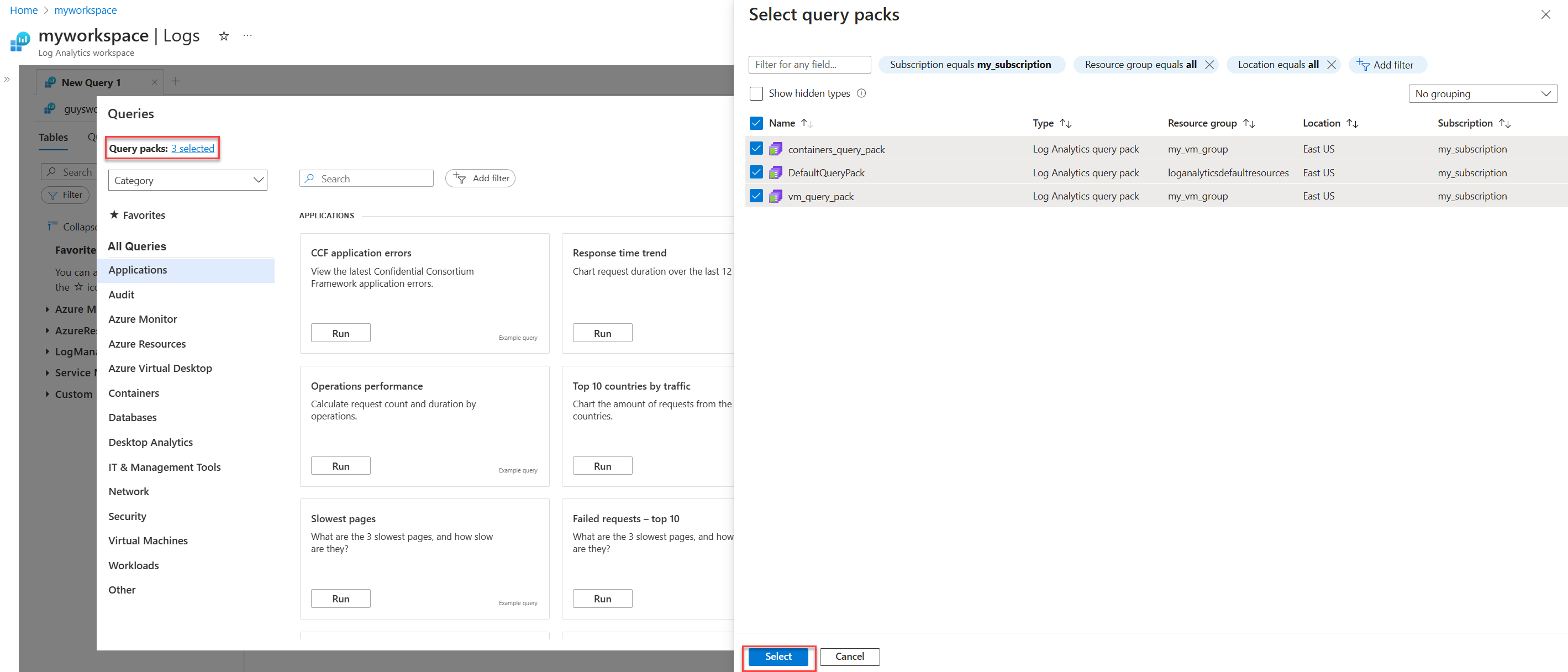
Task: Enable the Show hidden types checkbox
Action: [x=756, y=93]
